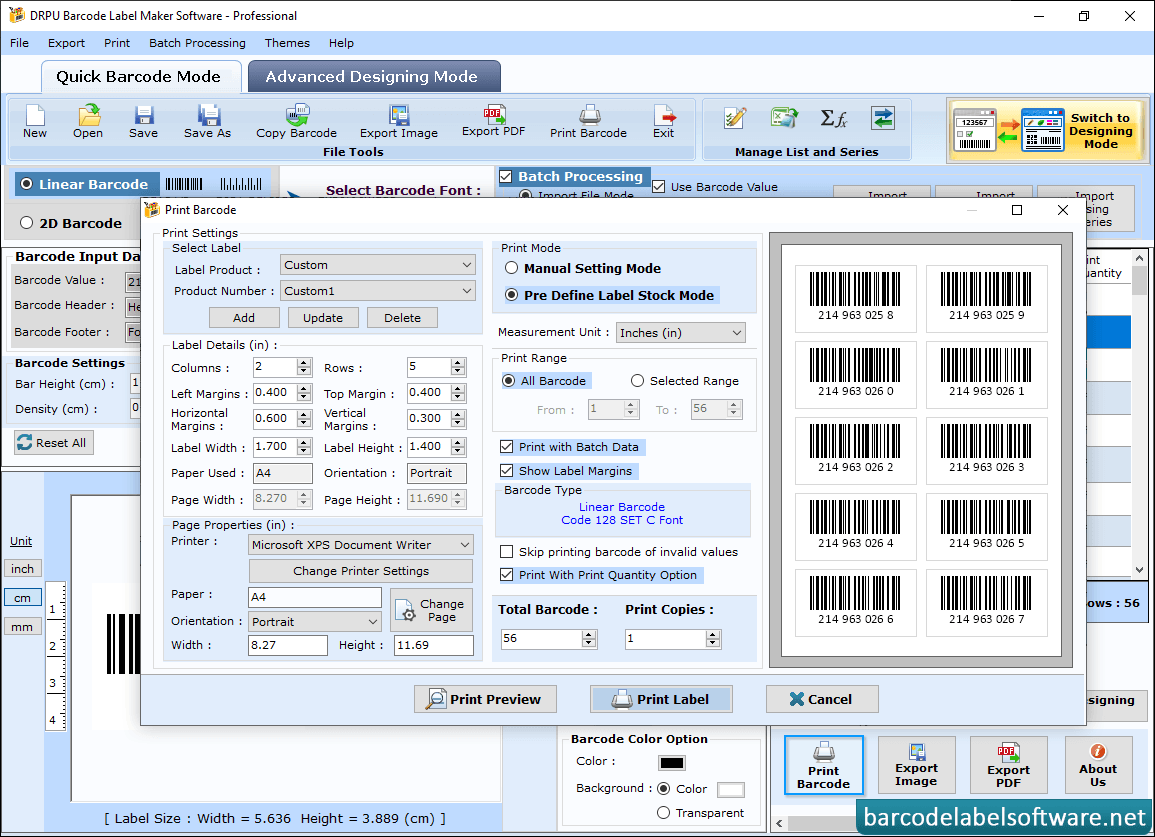Click the Delete label button
The width and height of the screenshot is (1155, 837).
(402, 318)
